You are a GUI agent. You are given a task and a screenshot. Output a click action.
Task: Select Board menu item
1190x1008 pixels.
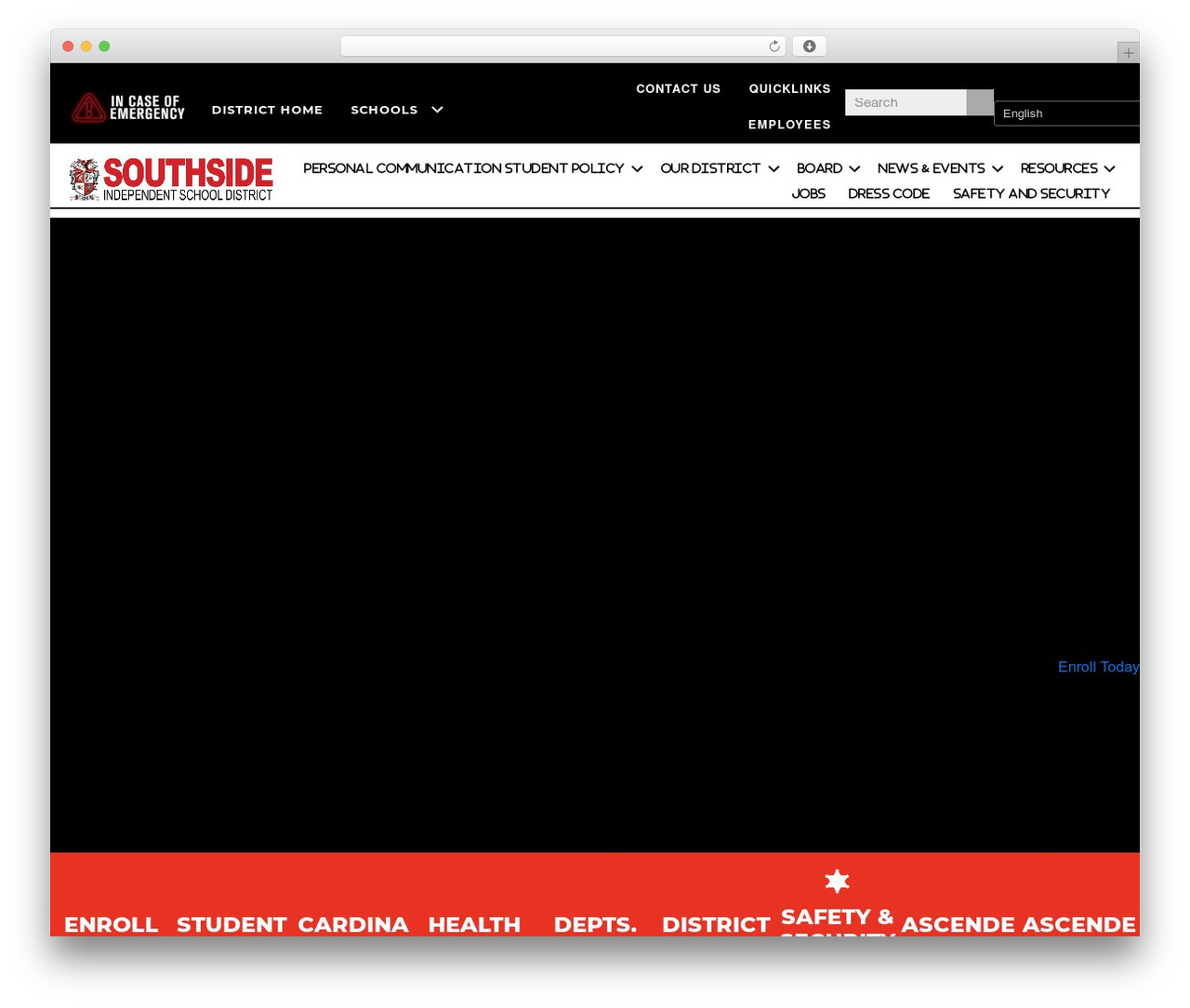click(x=819, y=168)
